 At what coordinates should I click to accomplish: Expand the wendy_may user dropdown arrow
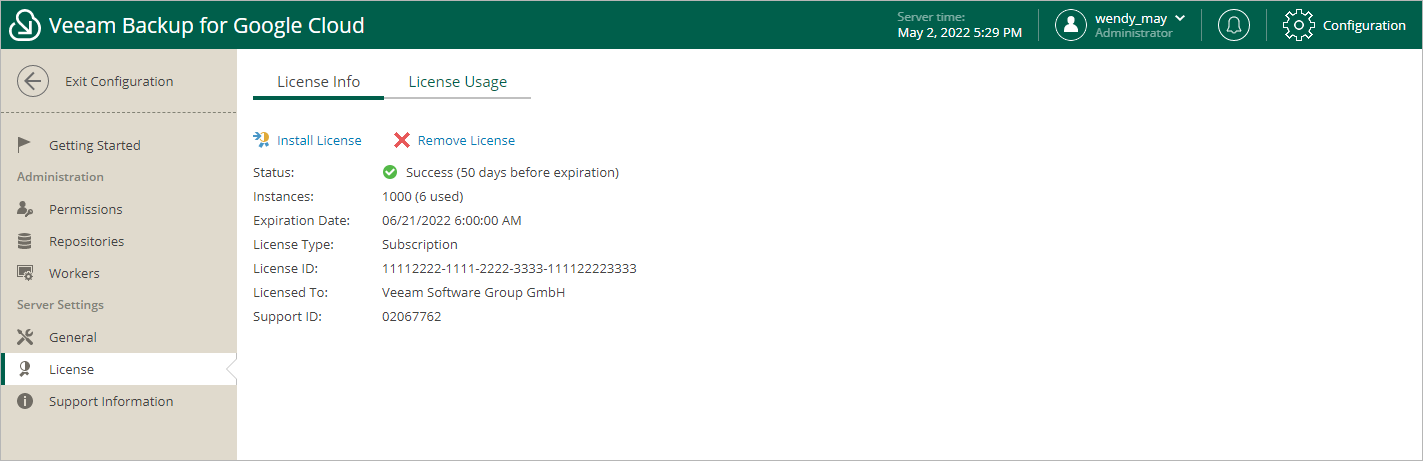(1180, 18)
